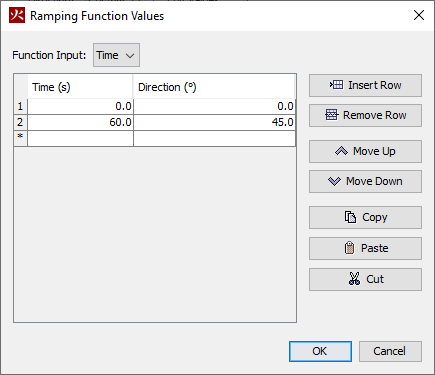Viewport: 435px width, 375px height.
Task: Select row header number 2
Action: [20, 122]
